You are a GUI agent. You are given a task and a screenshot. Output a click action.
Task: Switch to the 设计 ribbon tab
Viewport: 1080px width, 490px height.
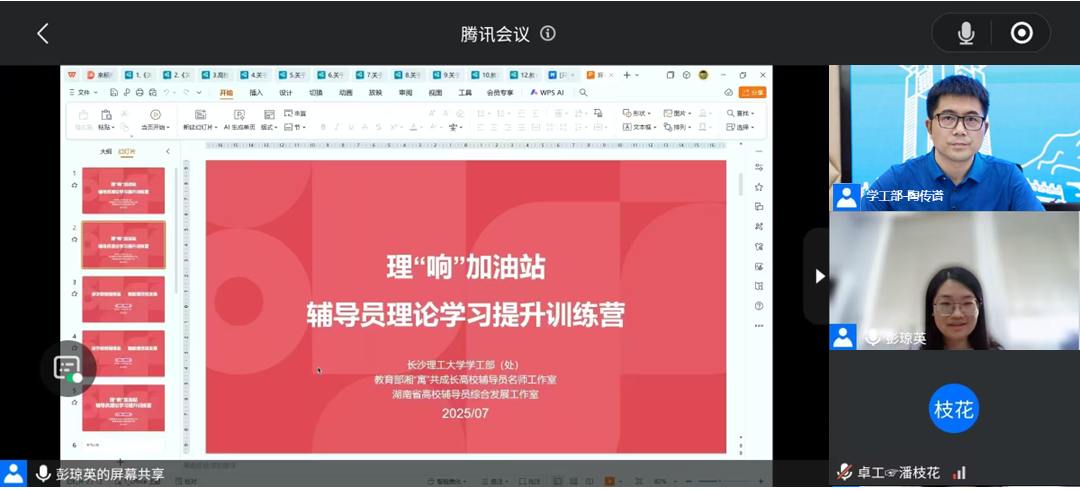point(286,92)
